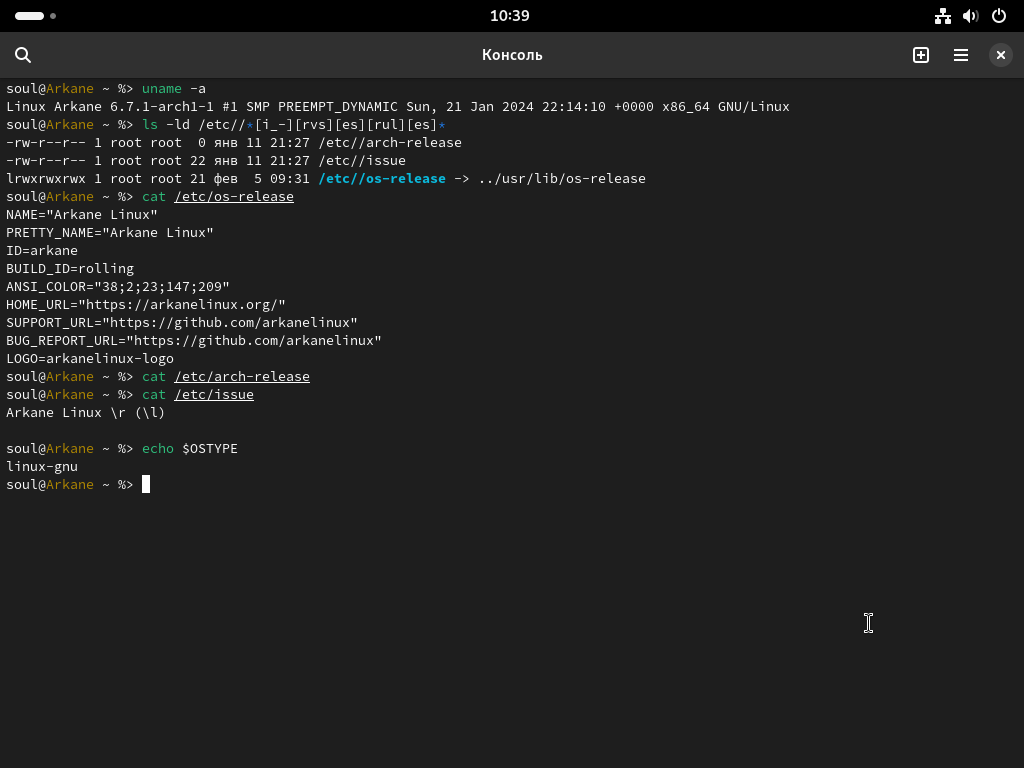Click the NAME="Arkane Linux" line
1024x768 pixels.
82,215
